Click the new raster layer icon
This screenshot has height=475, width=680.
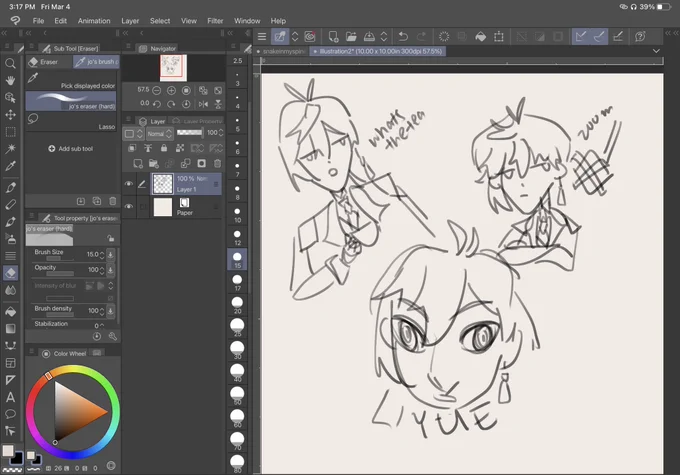pos(138,163)
